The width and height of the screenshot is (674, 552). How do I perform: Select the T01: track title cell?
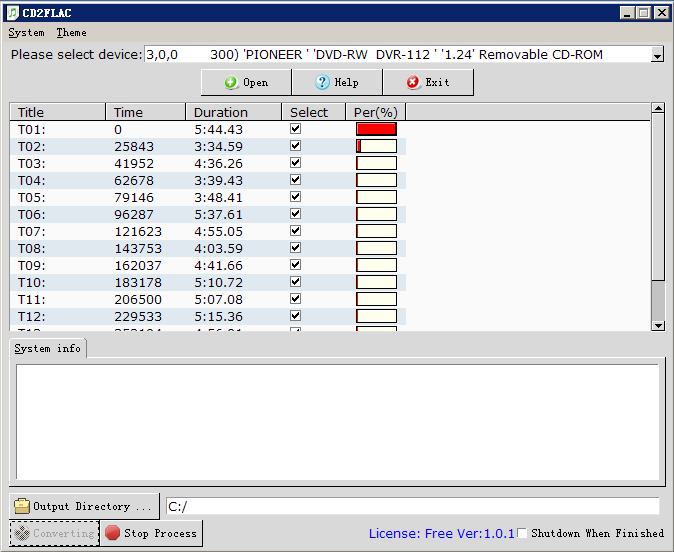[x=31, y=129]
